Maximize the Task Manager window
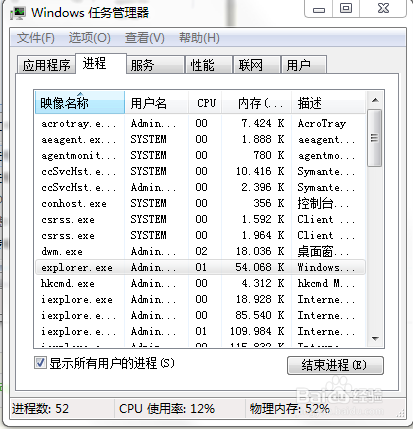Viewport: 413px width, 429px height. tap(346, 8)
